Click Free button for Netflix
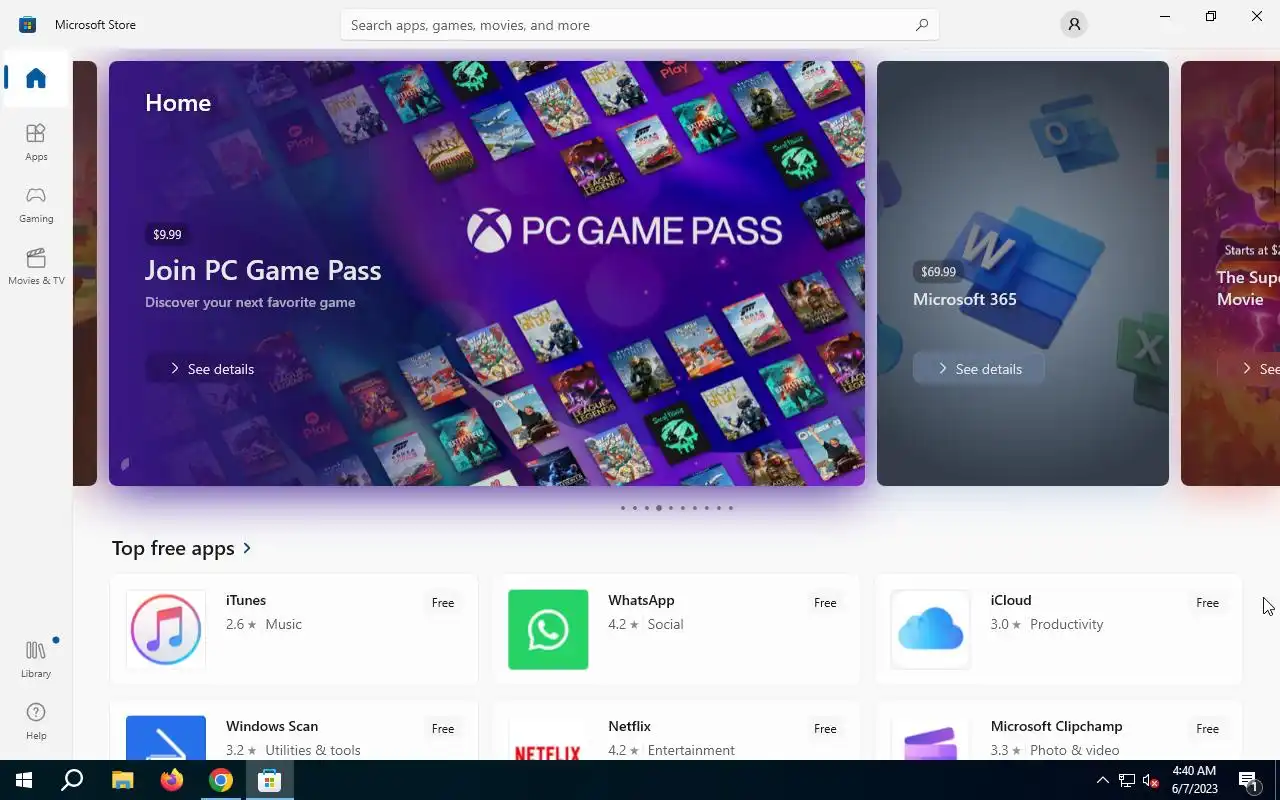Viewport: 1280px width, 800px height. 825,729
